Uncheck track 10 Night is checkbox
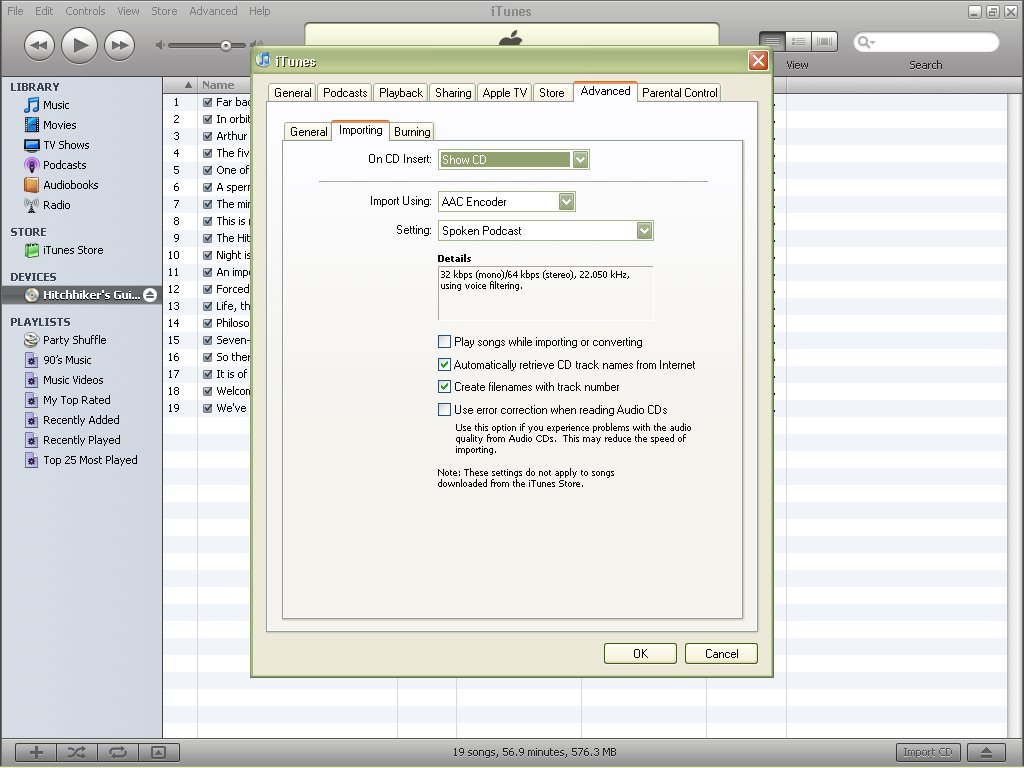The width and height of the screenshot is (1024, 768). (x=208, y=255)
